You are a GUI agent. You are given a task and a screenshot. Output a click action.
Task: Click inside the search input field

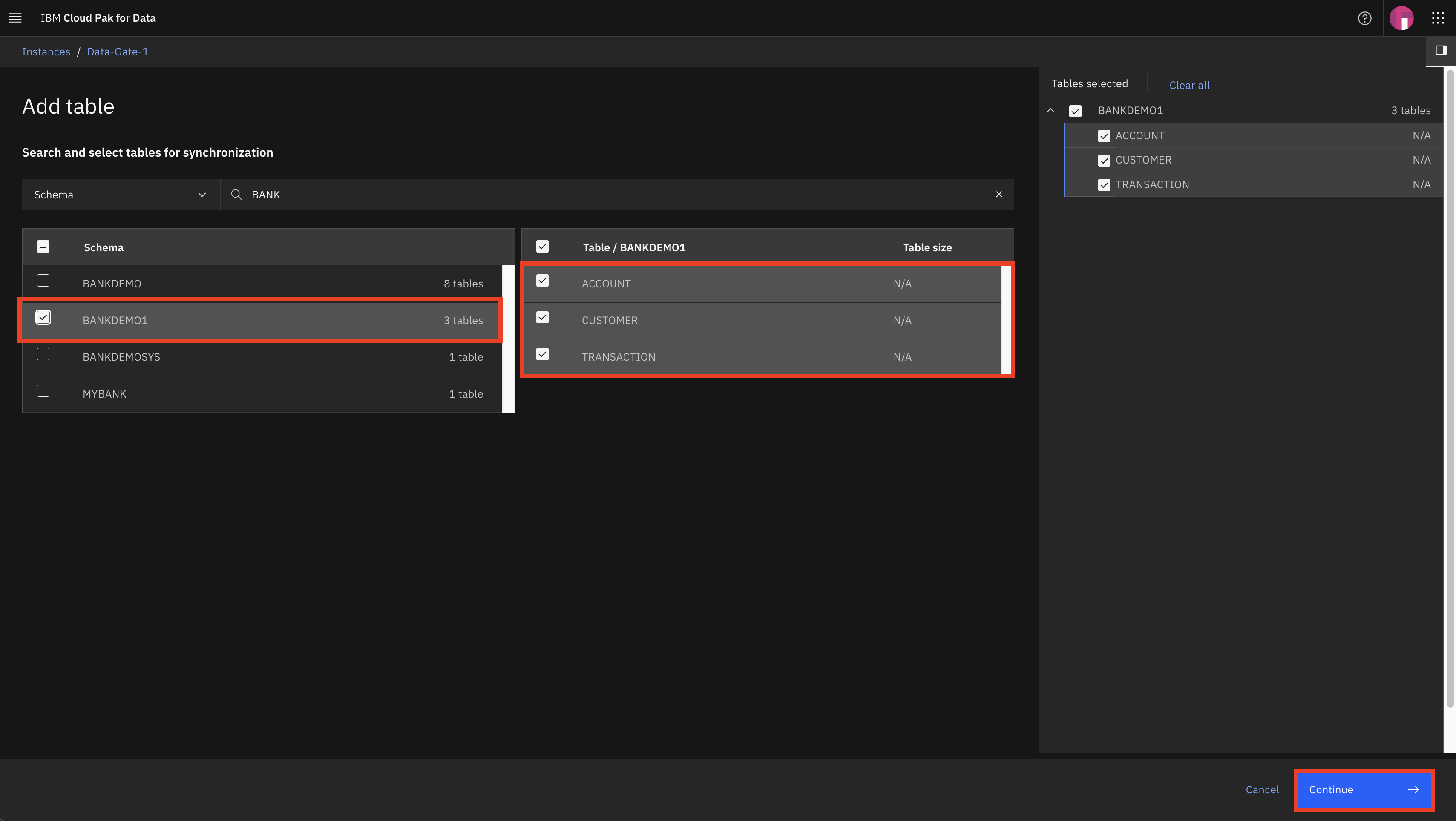(509, 194)
